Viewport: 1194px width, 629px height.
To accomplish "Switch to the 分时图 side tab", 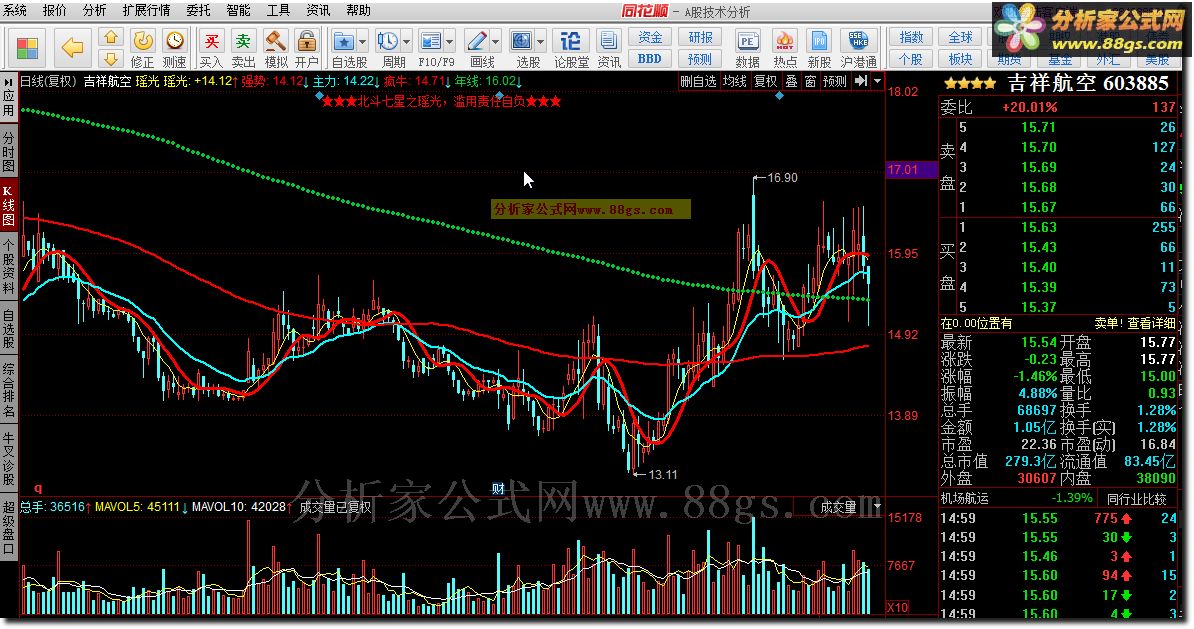I will [x=8, y=152].
